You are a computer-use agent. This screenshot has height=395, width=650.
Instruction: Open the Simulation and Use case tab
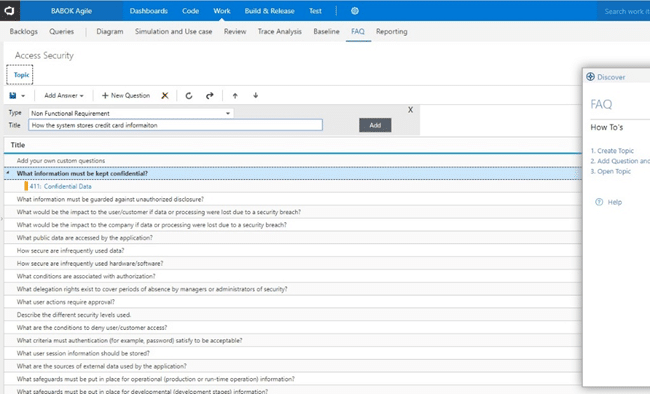coord(173,32)
